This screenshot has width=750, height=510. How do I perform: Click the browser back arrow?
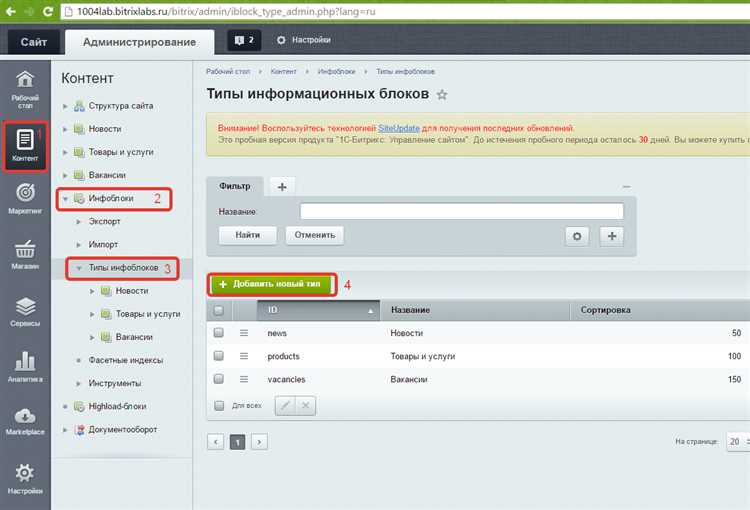click(x=11, y=11)
